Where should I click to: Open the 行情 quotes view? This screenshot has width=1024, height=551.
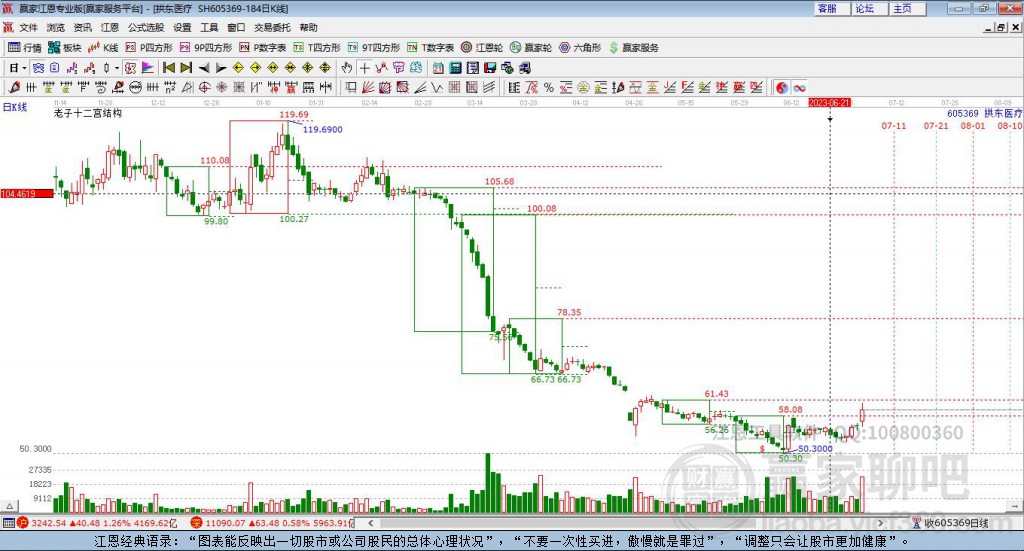coord(25,48)
